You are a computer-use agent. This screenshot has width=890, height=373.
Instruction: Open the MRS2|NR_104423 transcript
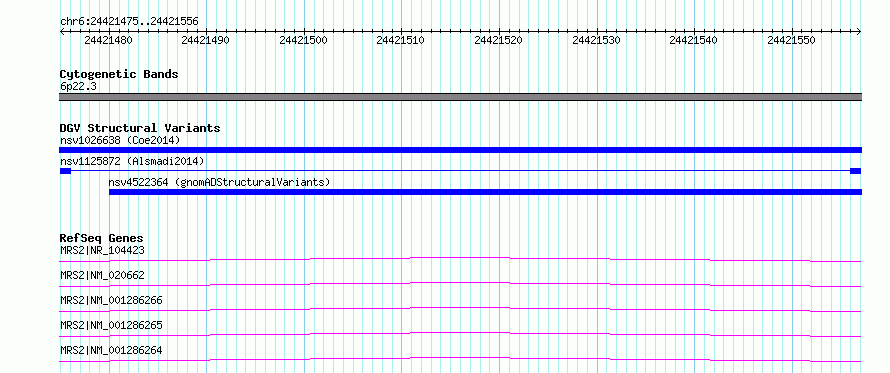[x=460, y=259]
